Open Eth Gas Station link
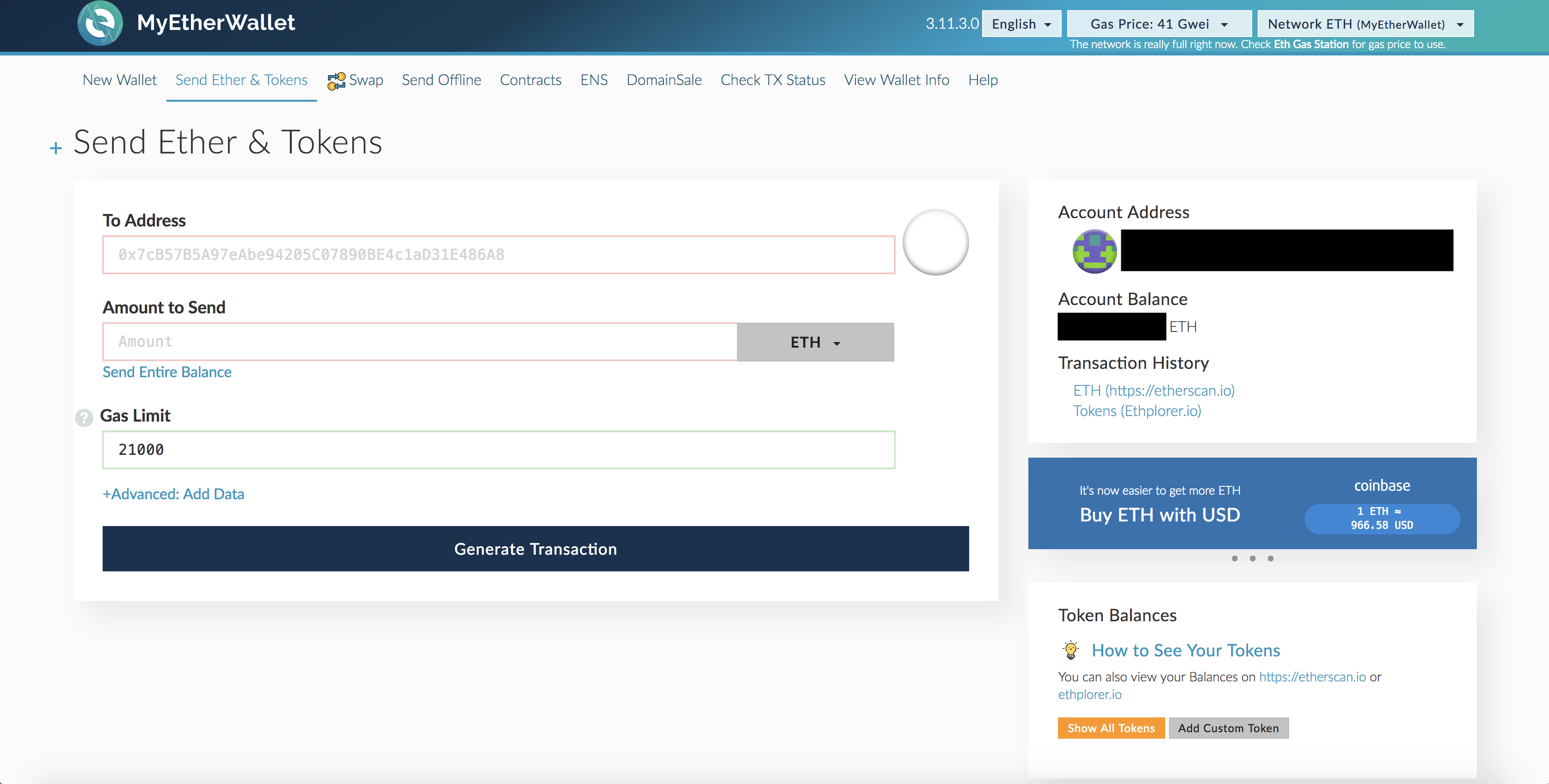The height and width of the screenshot is (784, 1549). [1311, 44]
